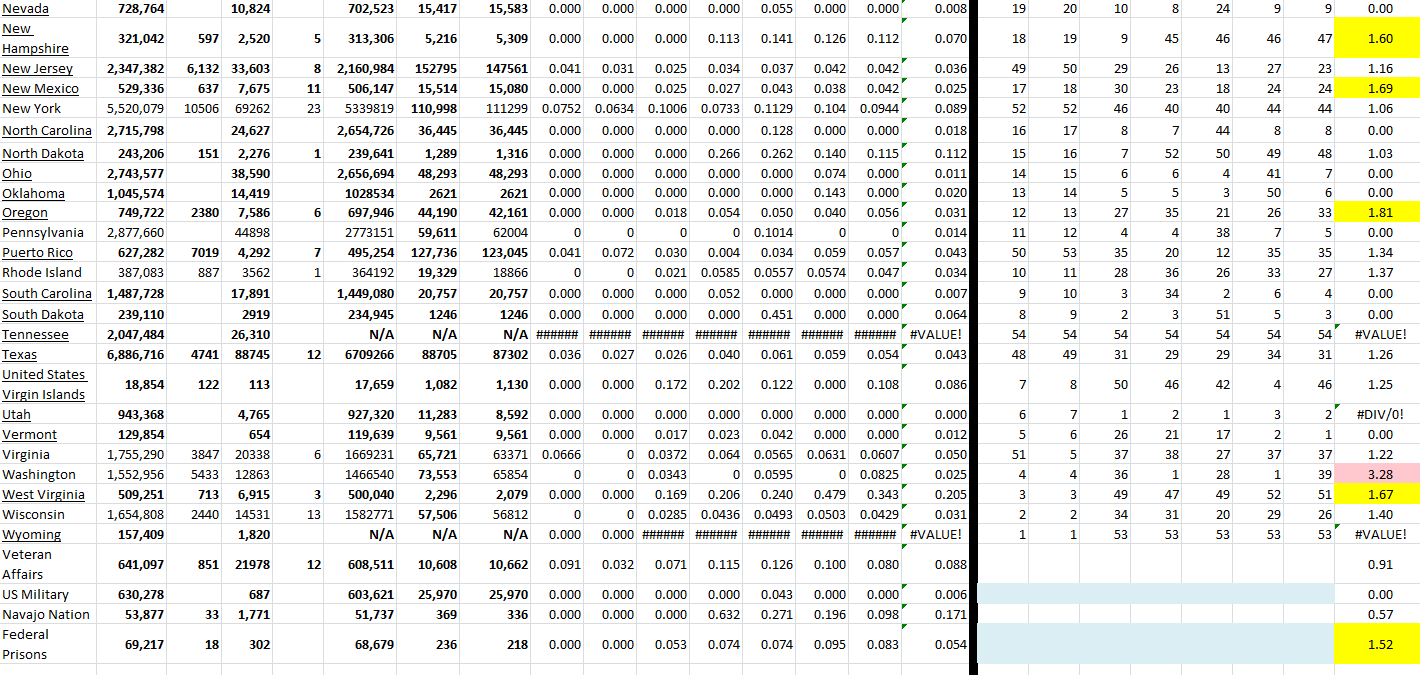
Task: Select the yellow highlighted 1.60 cell for New Hampshire
Action: click(x=1380, y=39)
